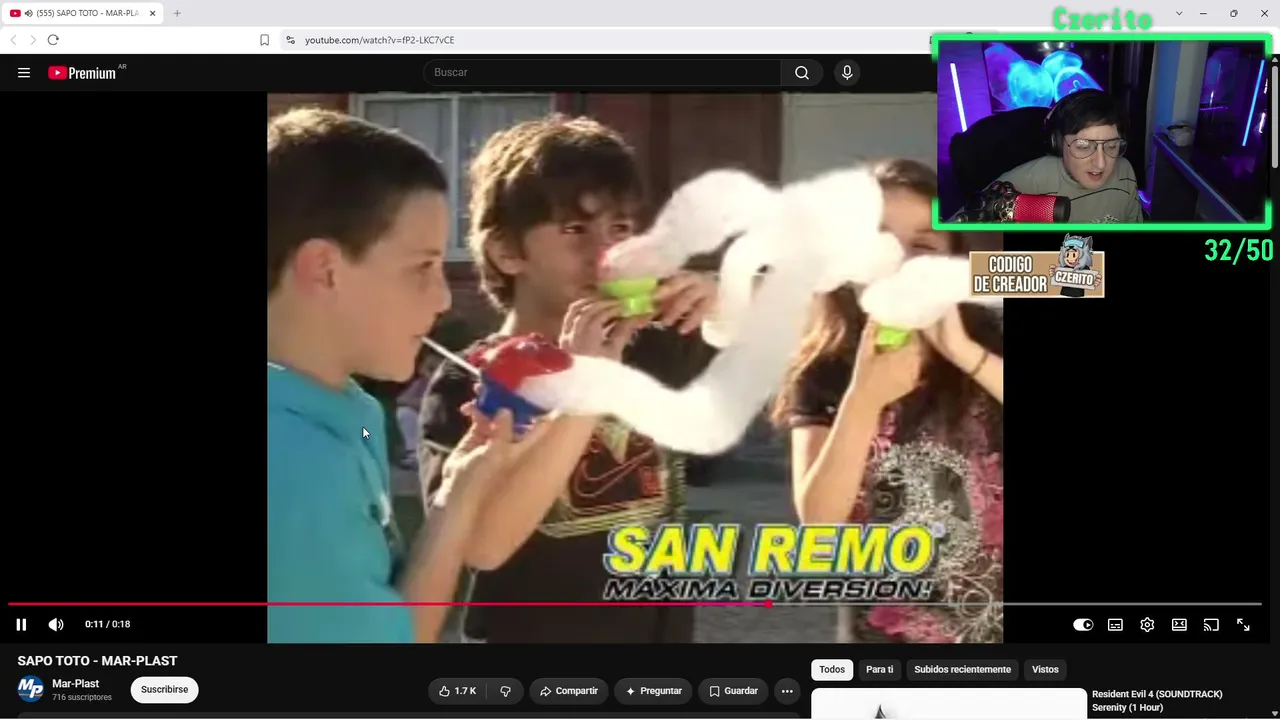Open a new browser tab
This screenshot has width=1280, height=720.
[177, 13]
